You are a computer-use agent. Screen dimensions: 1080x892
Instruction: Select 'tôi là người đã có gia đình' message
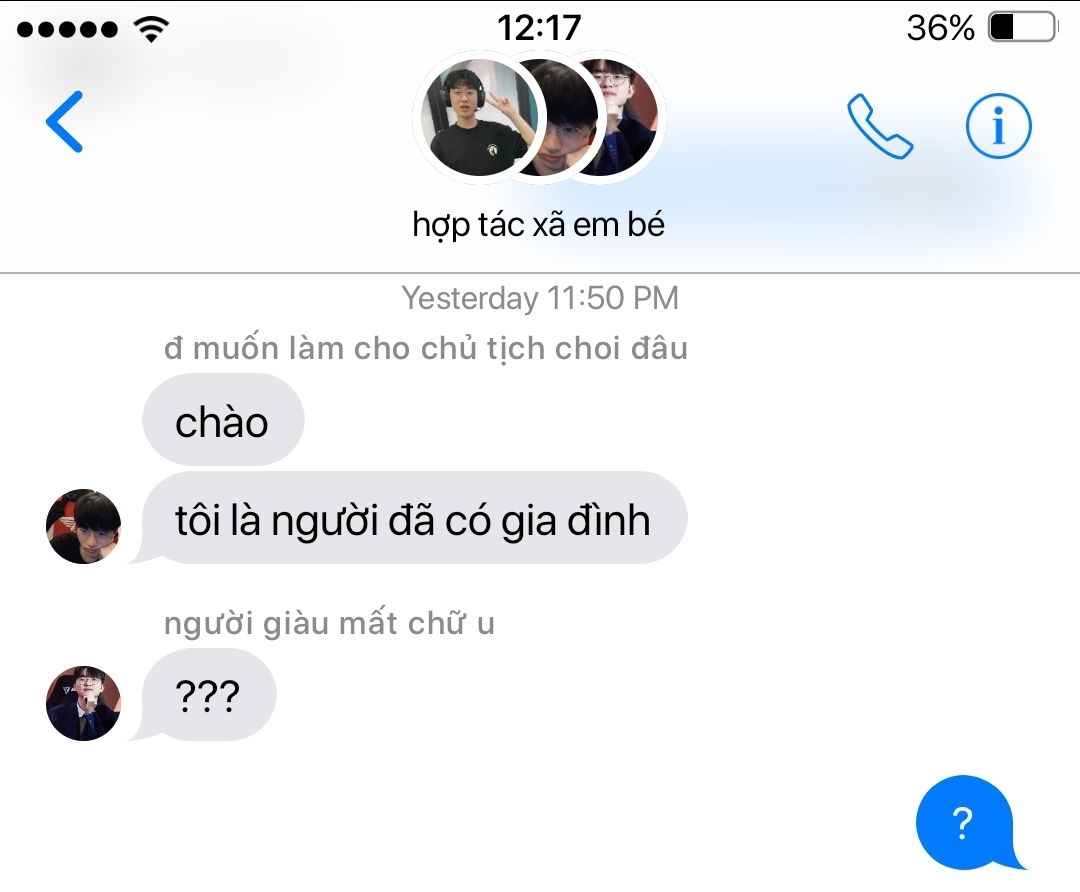(413, 518)
